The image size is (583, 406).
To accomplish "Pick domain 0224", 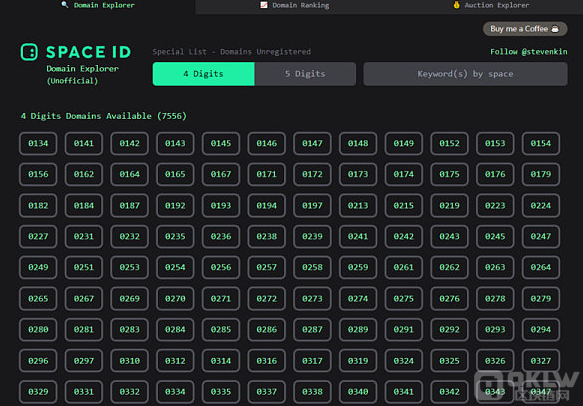I will coord(541,206).
